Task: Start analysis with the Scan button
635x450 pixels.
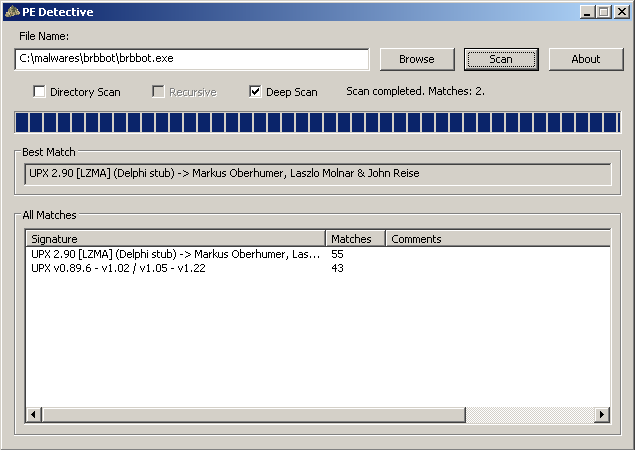Action: pyautogui.click(x=501, y=59)
